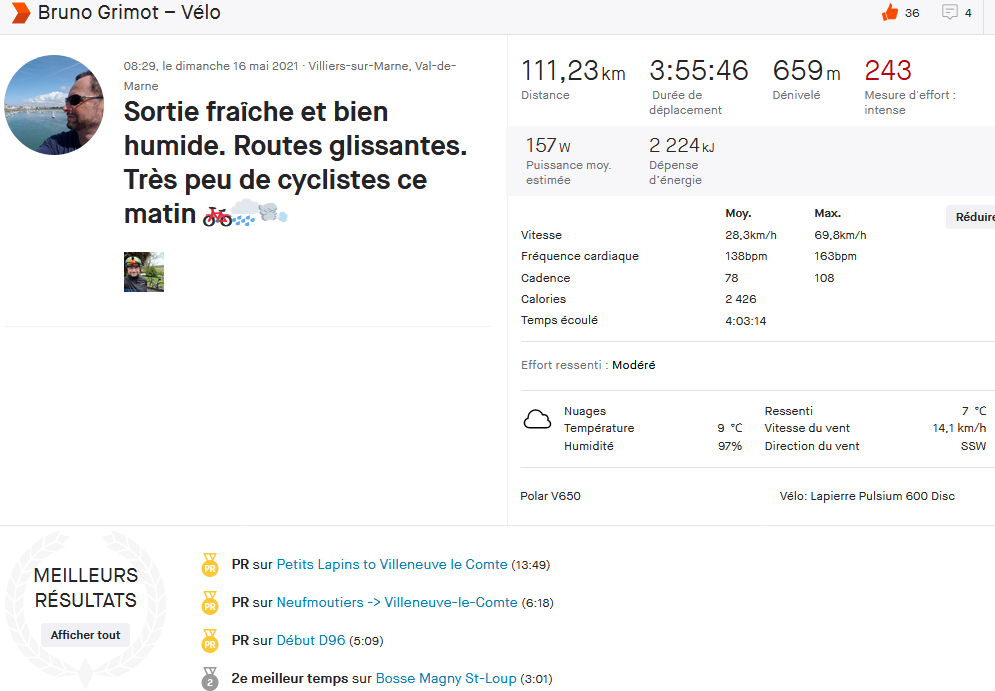
Task: Click the silver medal beside Bosse Magny St-Loup
Action: [210, 679]
